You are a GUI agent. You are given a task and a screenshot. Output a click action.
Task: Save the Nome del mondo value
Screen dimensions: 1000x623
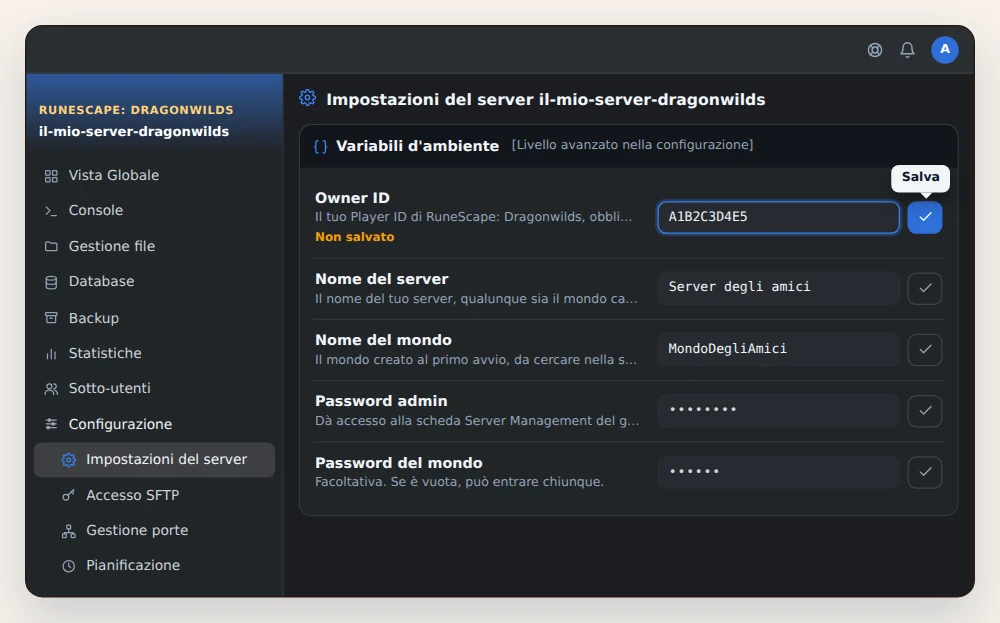coord(925,349)
